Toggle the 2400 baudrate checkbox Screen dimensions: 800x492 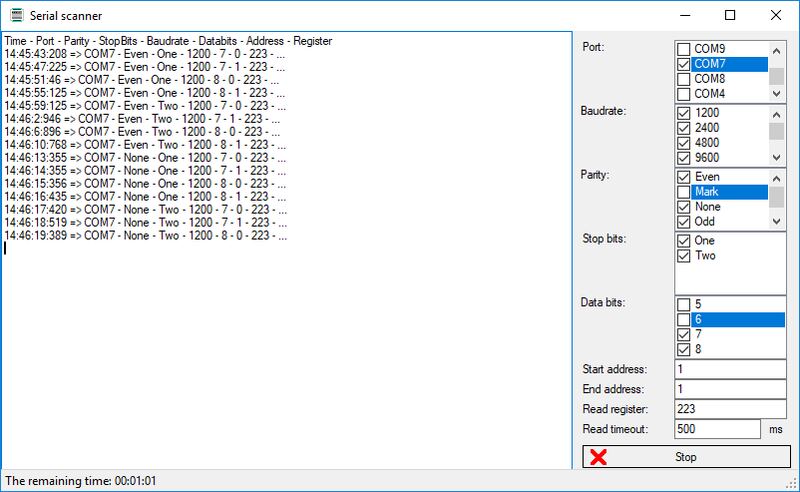point(684,128)
